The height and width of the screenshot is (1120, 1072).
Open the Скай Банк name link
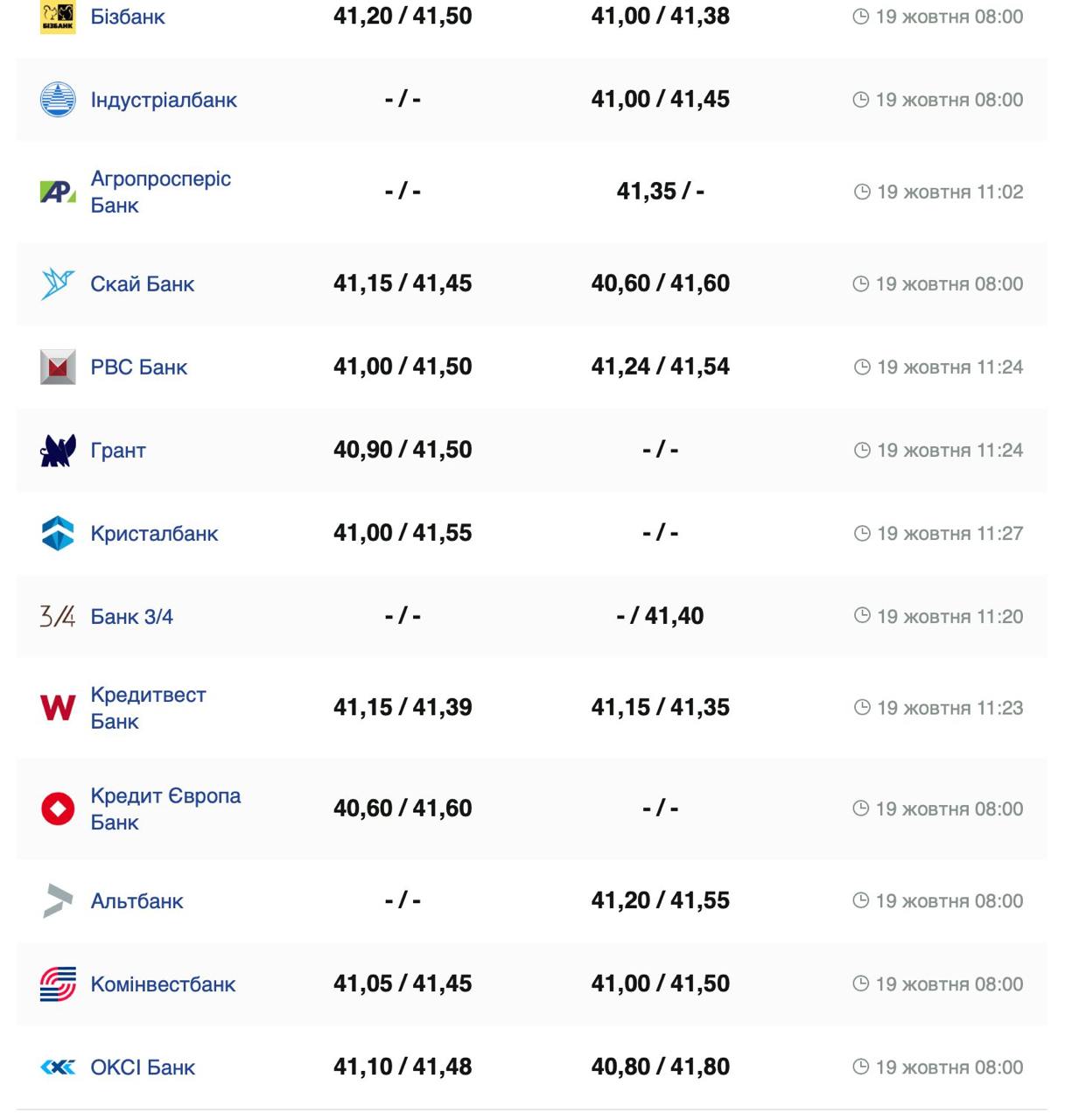pyautogui.click(x=143, y=284)
